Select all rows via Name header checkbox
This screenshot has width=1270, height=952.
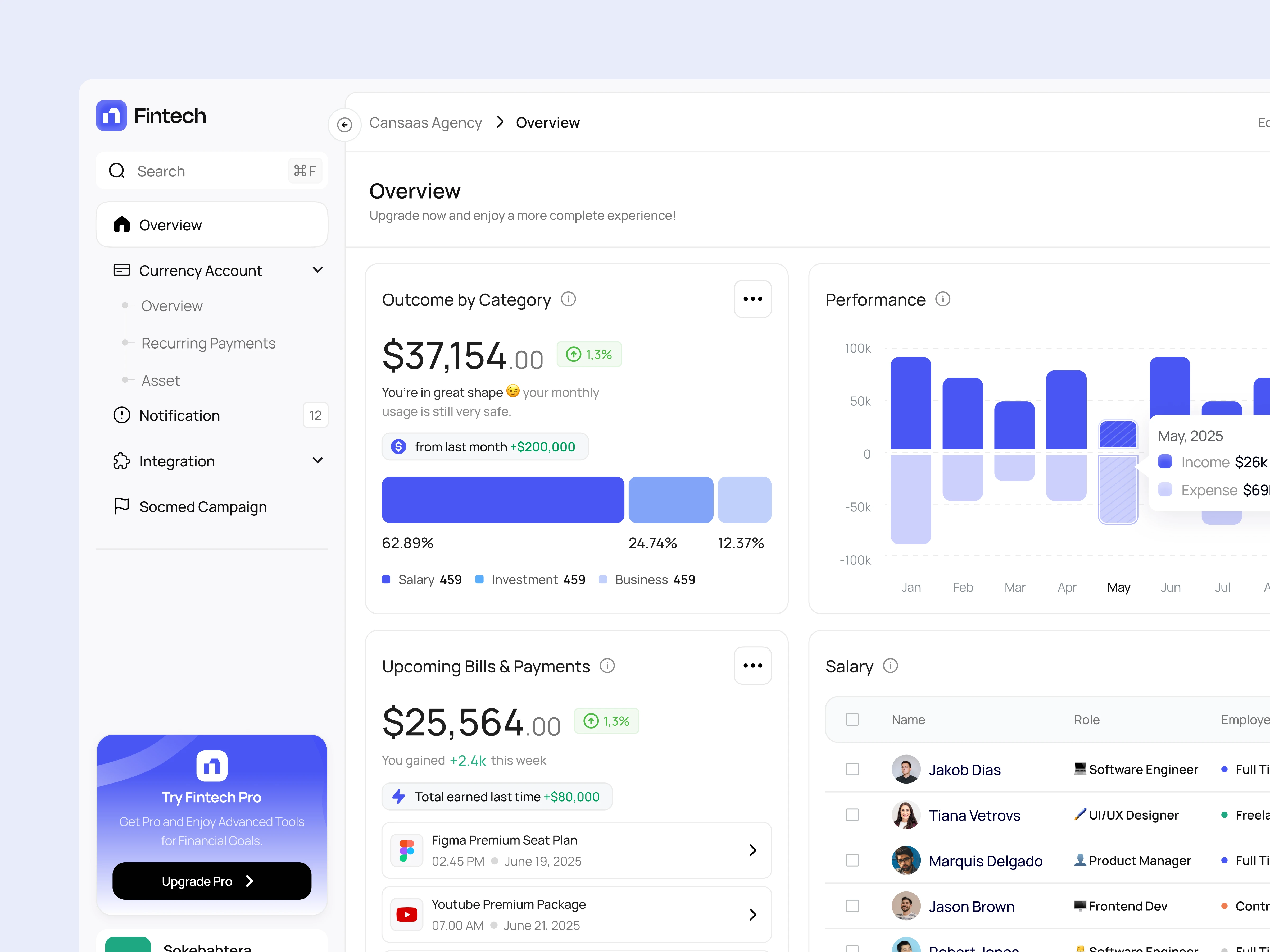[852, 720]
